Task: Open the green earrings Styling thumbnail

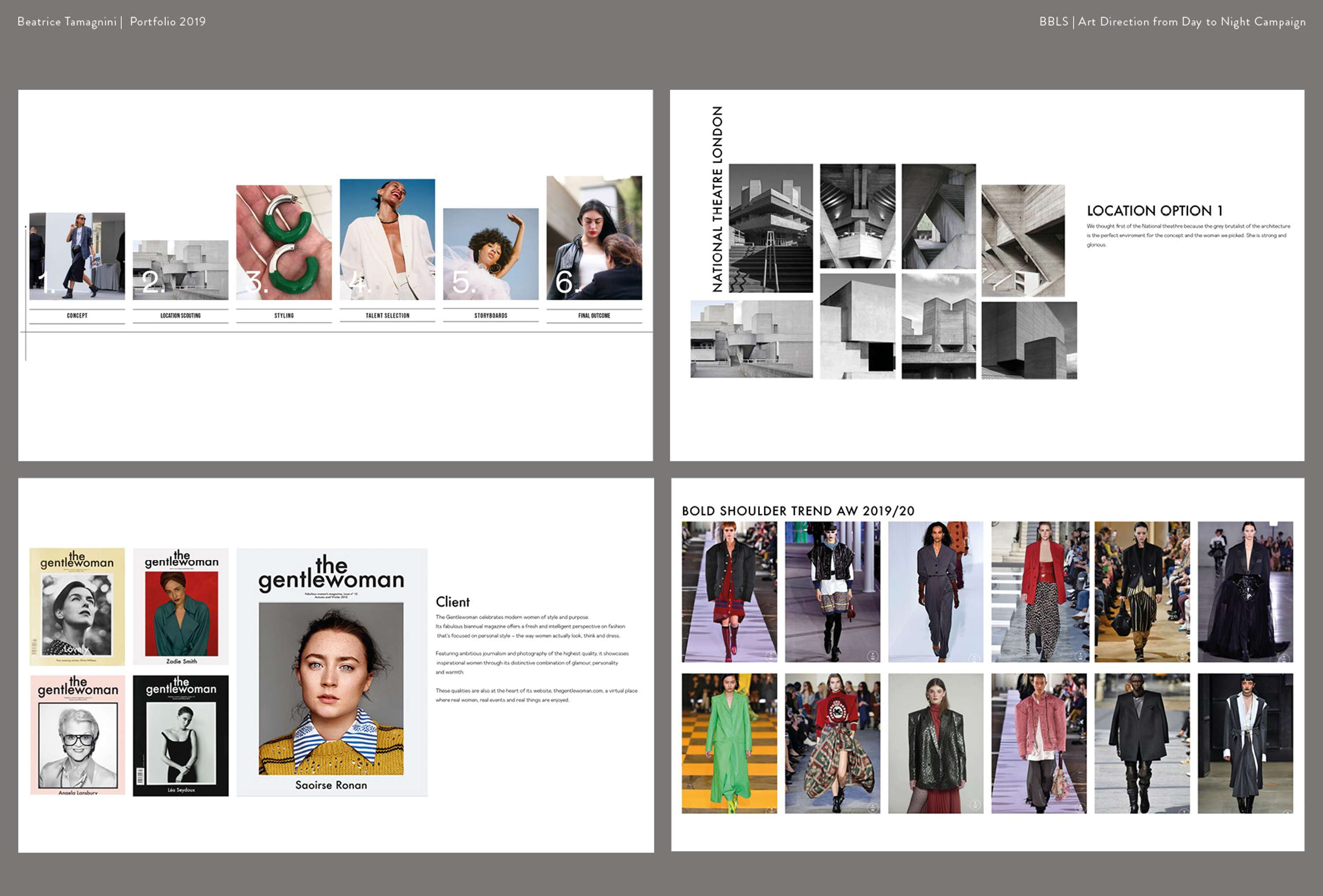Action: click(x=284, y=243)
